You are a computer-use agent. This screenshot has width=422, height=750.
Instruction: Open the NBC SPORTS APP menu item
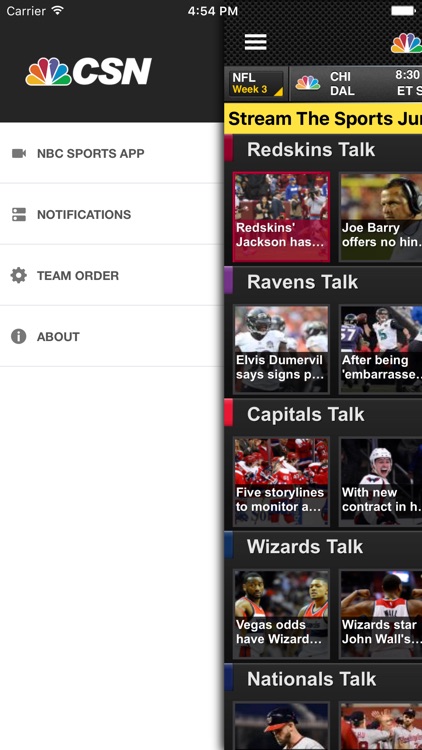111,153
